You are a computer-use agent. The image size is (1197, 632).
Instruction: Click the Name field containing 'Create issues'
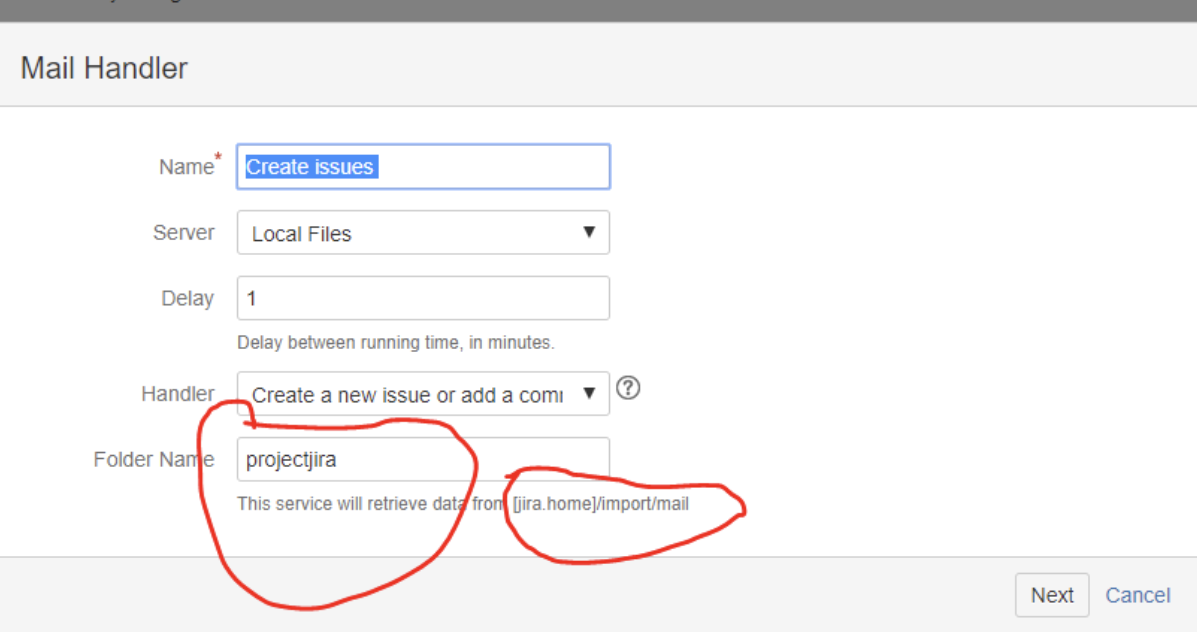[x=422, y=167]
